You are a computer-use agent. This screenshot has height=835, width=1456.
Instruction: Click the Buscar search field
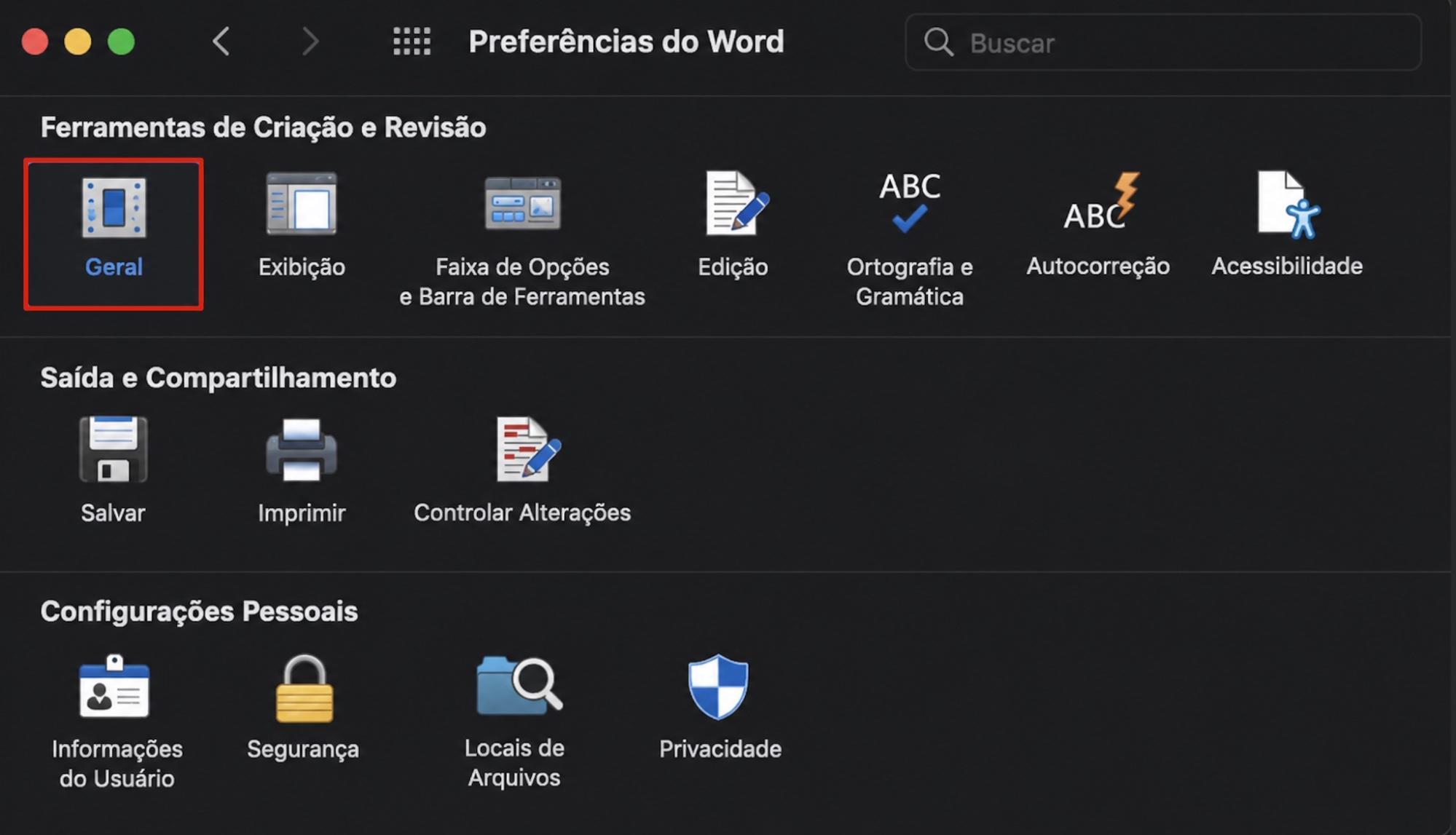tap(1163, 42)
